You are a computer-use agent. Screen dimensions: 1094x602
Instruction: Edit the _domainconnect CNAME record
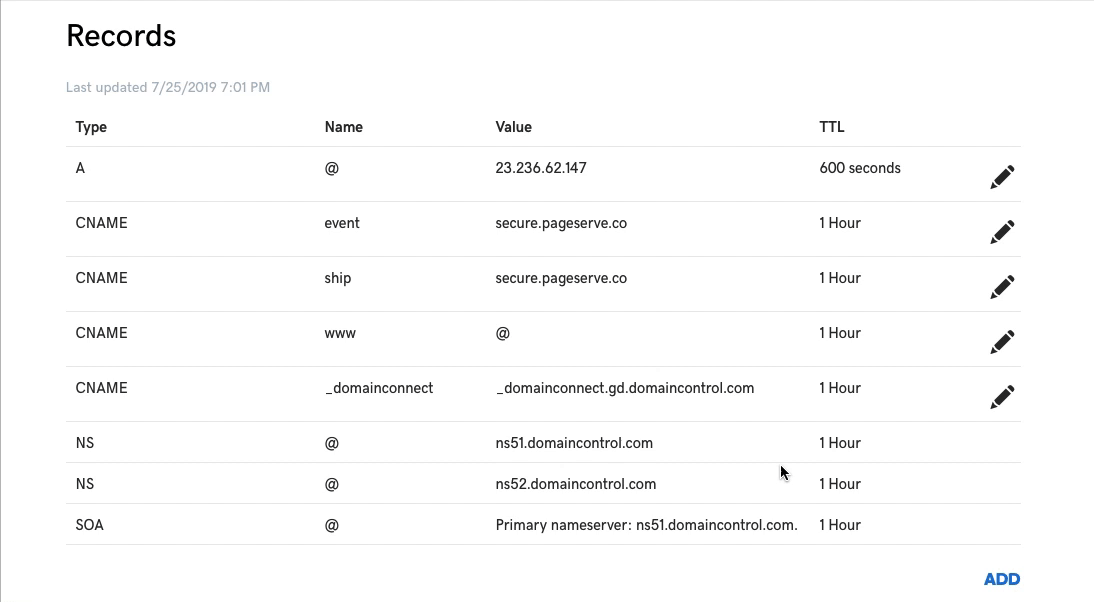pos(1002,397)
